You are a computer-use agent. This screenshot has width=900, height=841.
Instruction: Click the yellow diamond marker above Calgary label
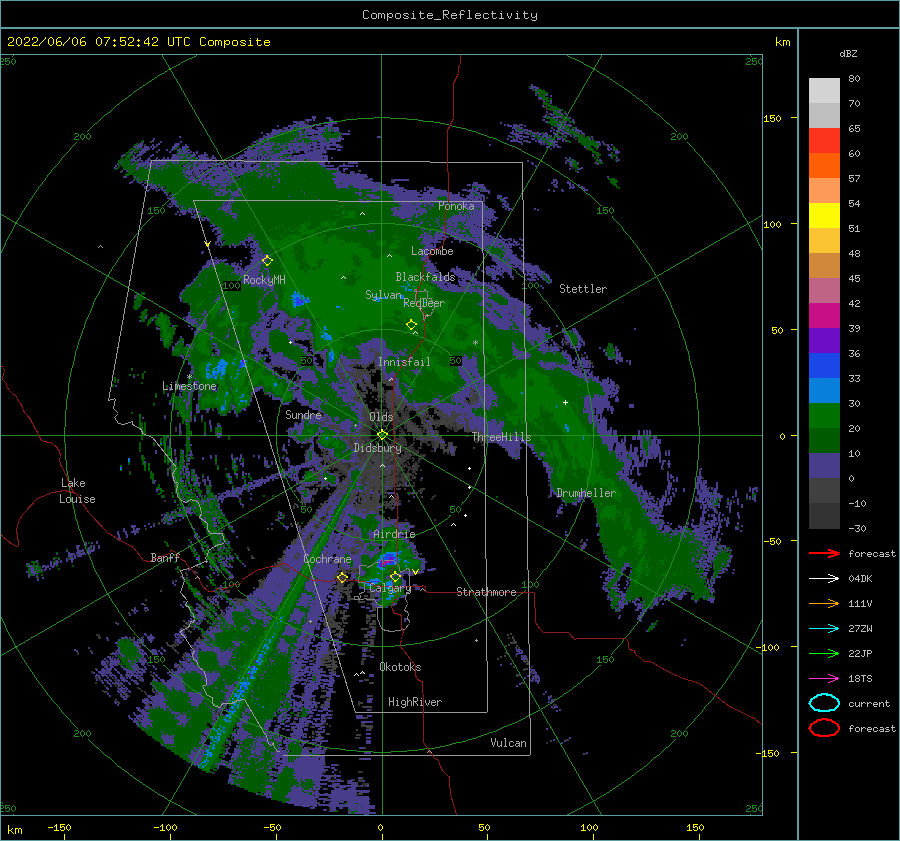[395, 576]
